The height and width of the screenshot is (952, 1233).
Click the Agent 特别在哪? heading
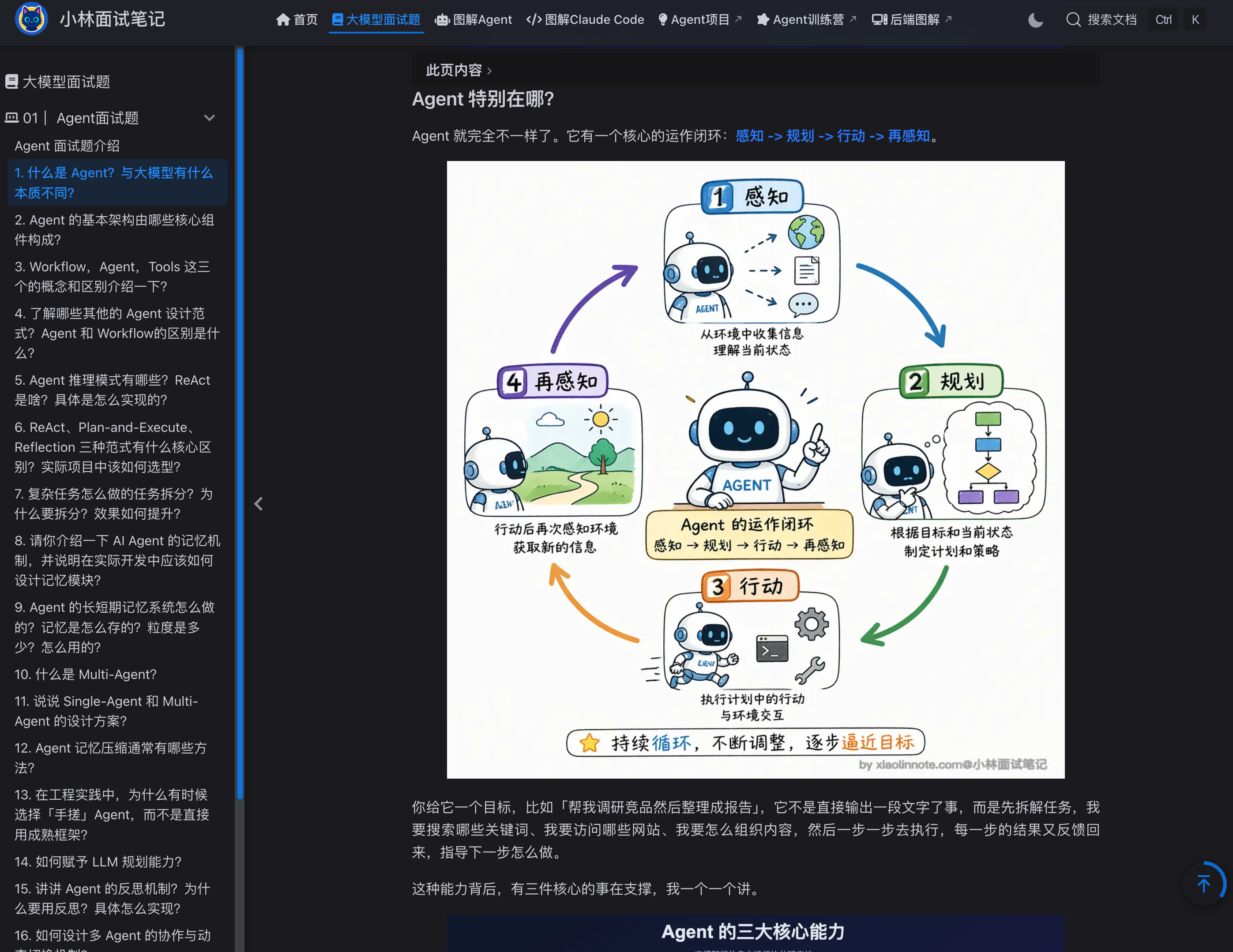point(483,99)
